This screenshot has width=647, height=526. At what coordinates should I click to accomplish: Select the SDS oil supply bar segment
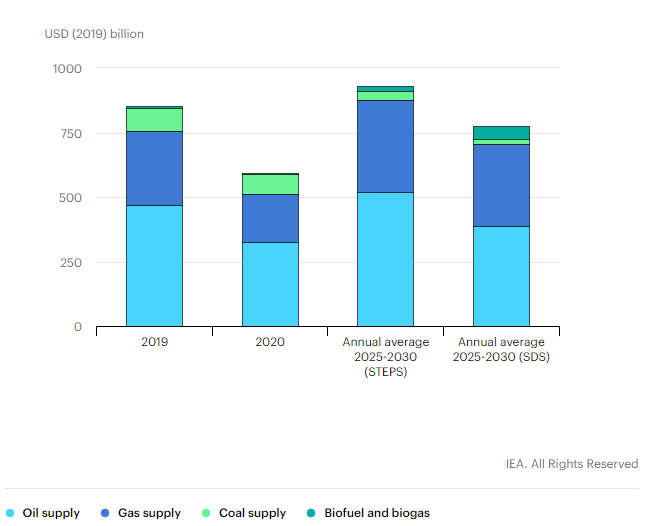point(501,276)
